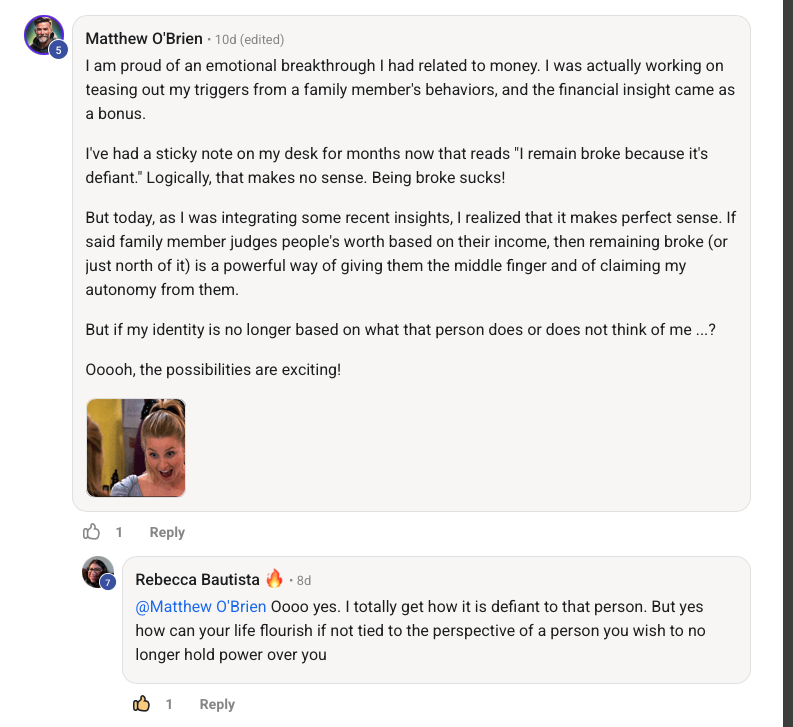Image resolution: width=793 pixels, height=727 pixels.
Task: Open Matthew O'Brien's name link
Action: point(144,39)
